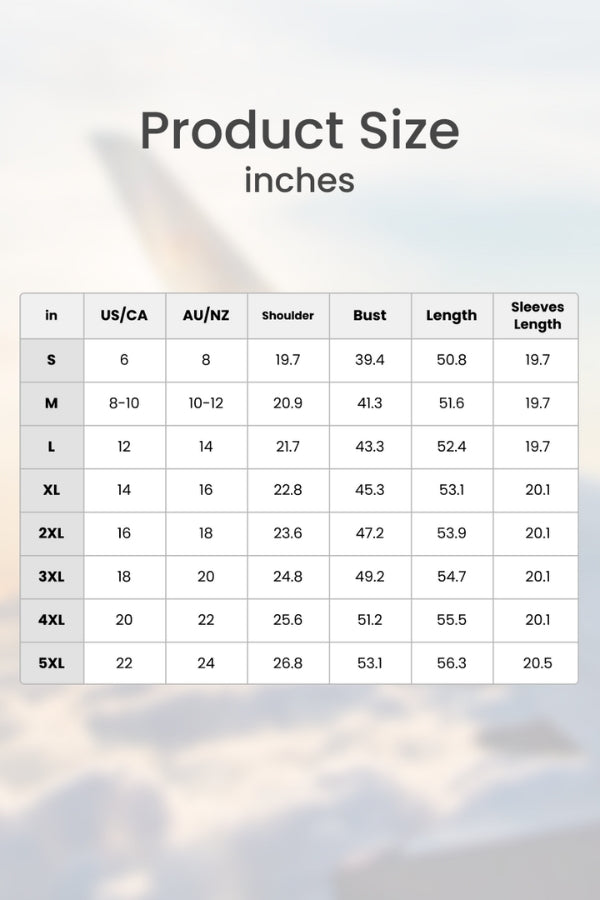This screenshot has height=900, width=600.
Task: Select the 39.4 bust value
Action: pyautogui.click(x=370, y=360)
